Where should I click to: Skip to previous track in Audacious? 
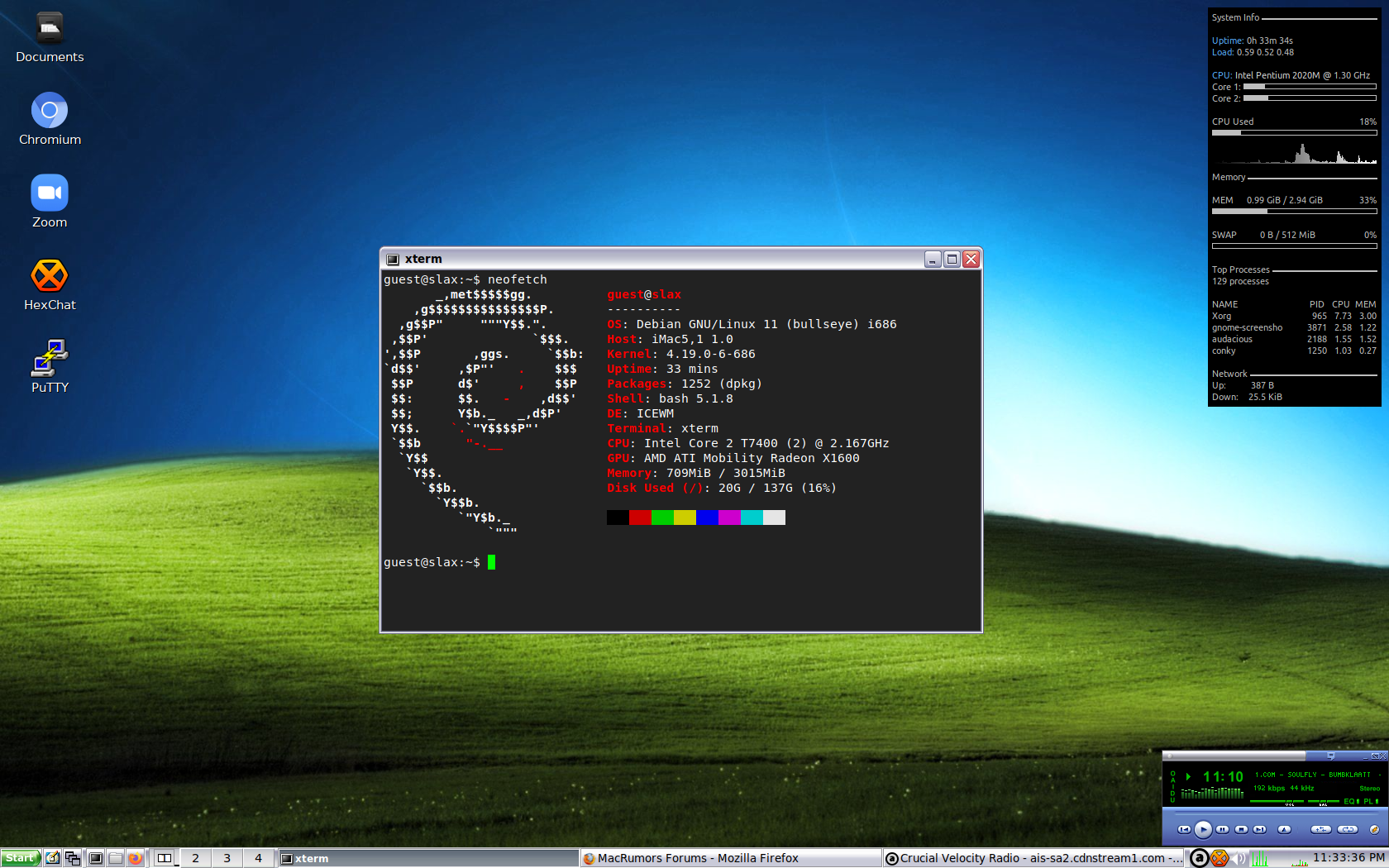click(1184, 829)
